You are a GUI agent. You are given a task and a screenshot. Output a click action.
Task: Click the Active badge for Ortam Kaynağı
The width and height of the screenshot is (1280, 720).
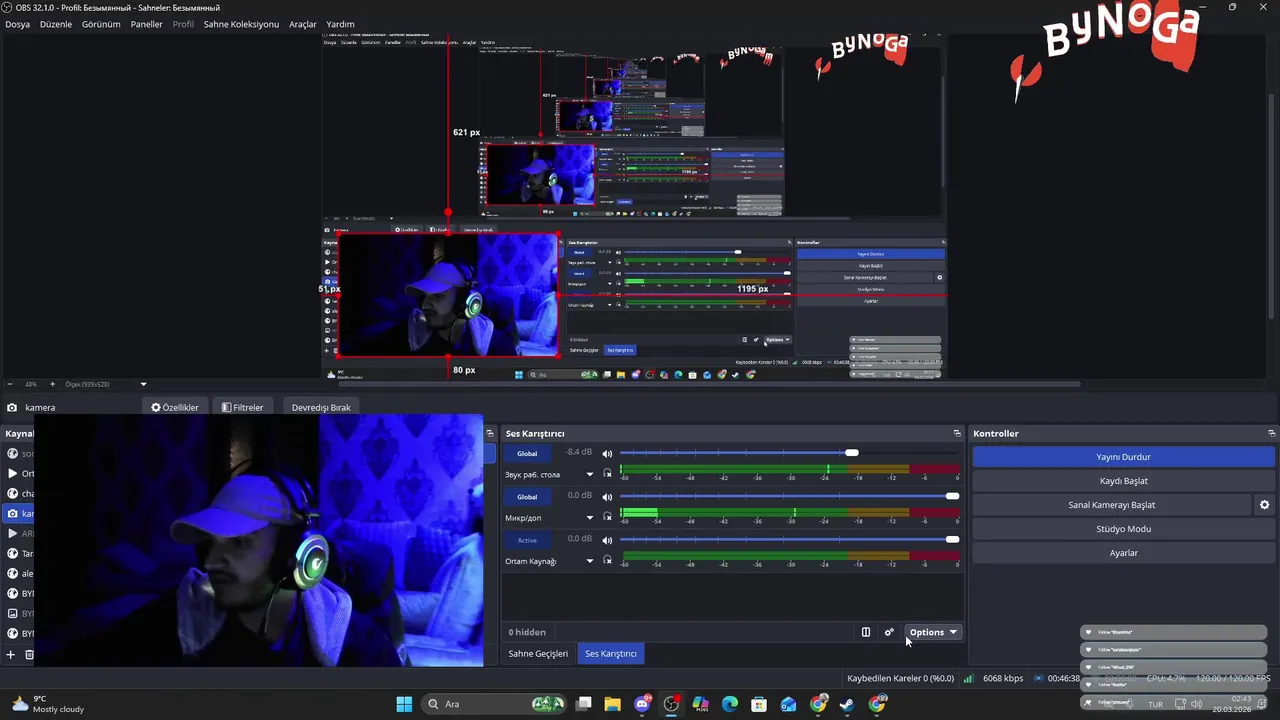click(x=527, y=540)
